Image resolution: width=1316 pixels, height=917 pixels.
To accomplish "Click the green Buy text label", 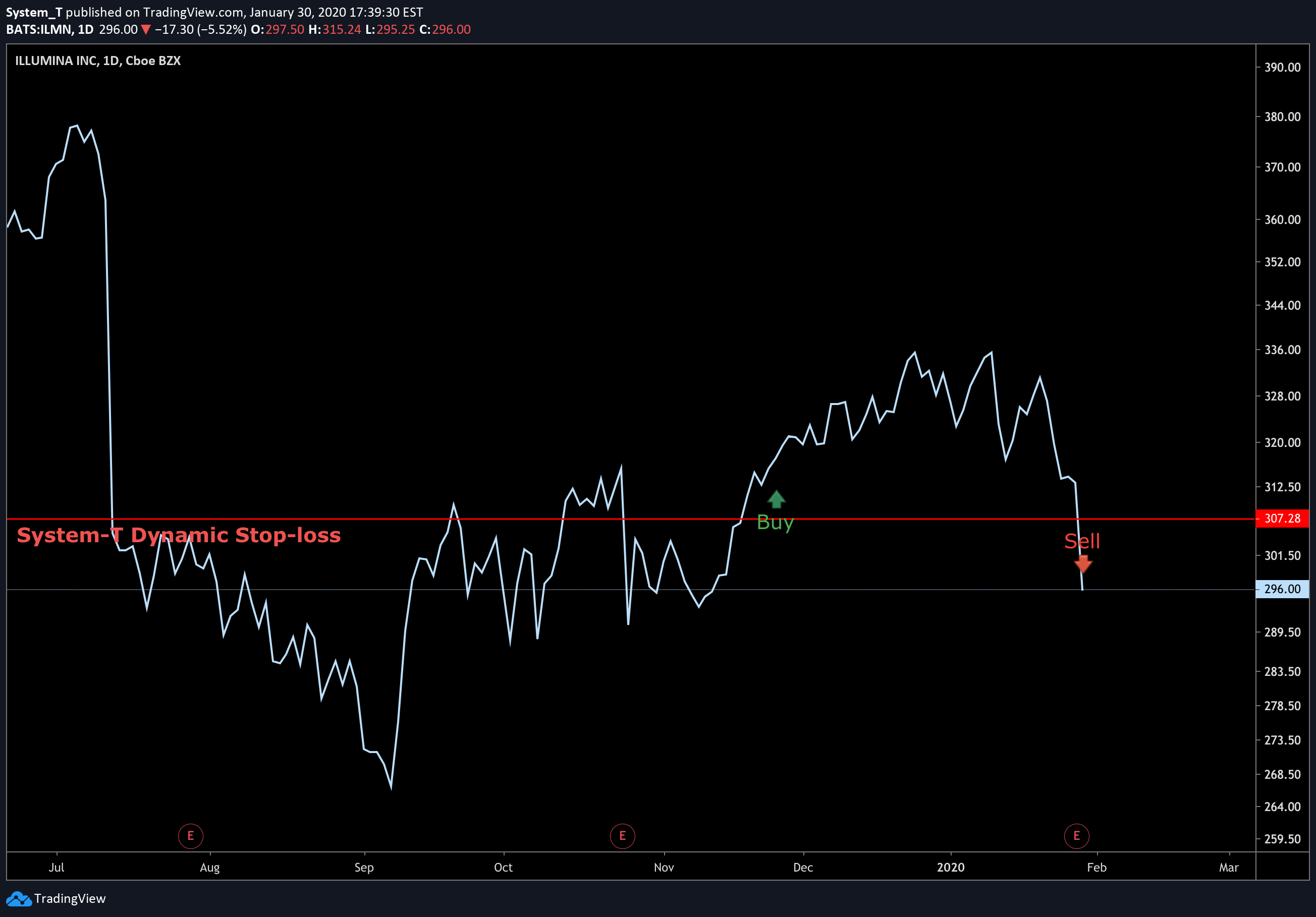I will tap(775, 523).
